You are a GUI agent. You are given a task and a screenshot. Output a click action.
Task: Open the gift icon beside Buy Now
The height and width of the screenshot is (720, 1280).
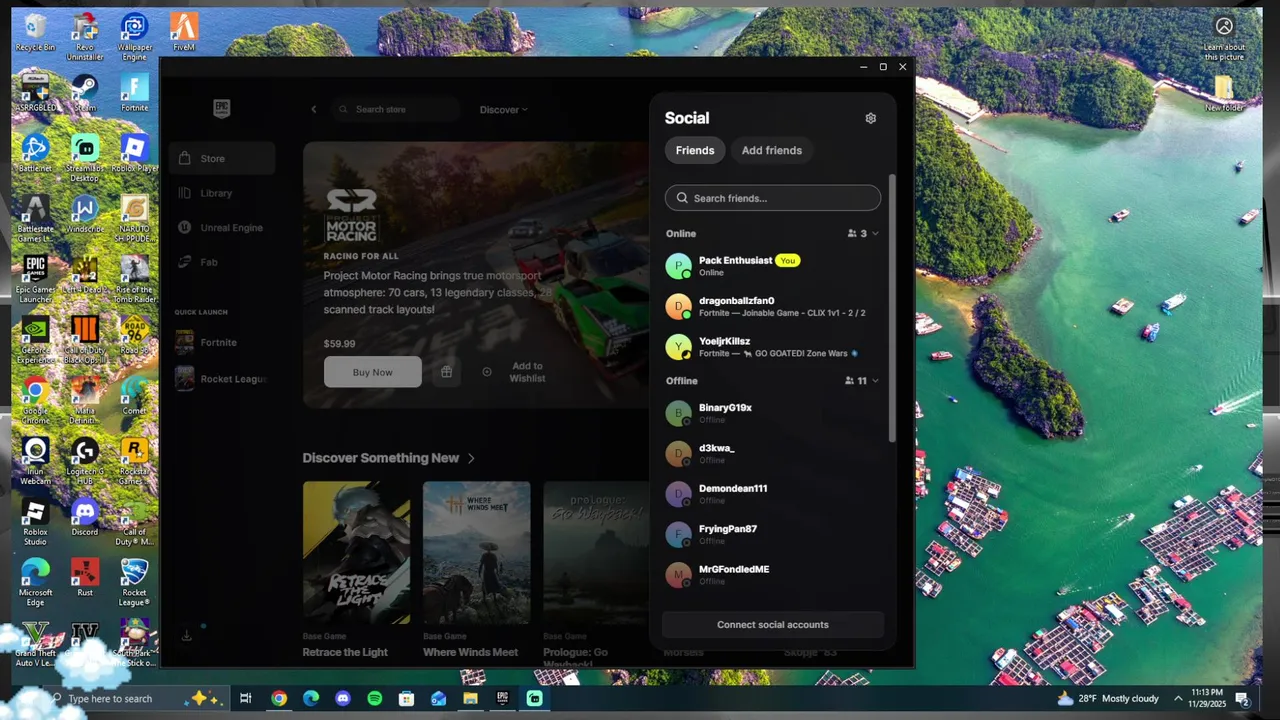446,372
